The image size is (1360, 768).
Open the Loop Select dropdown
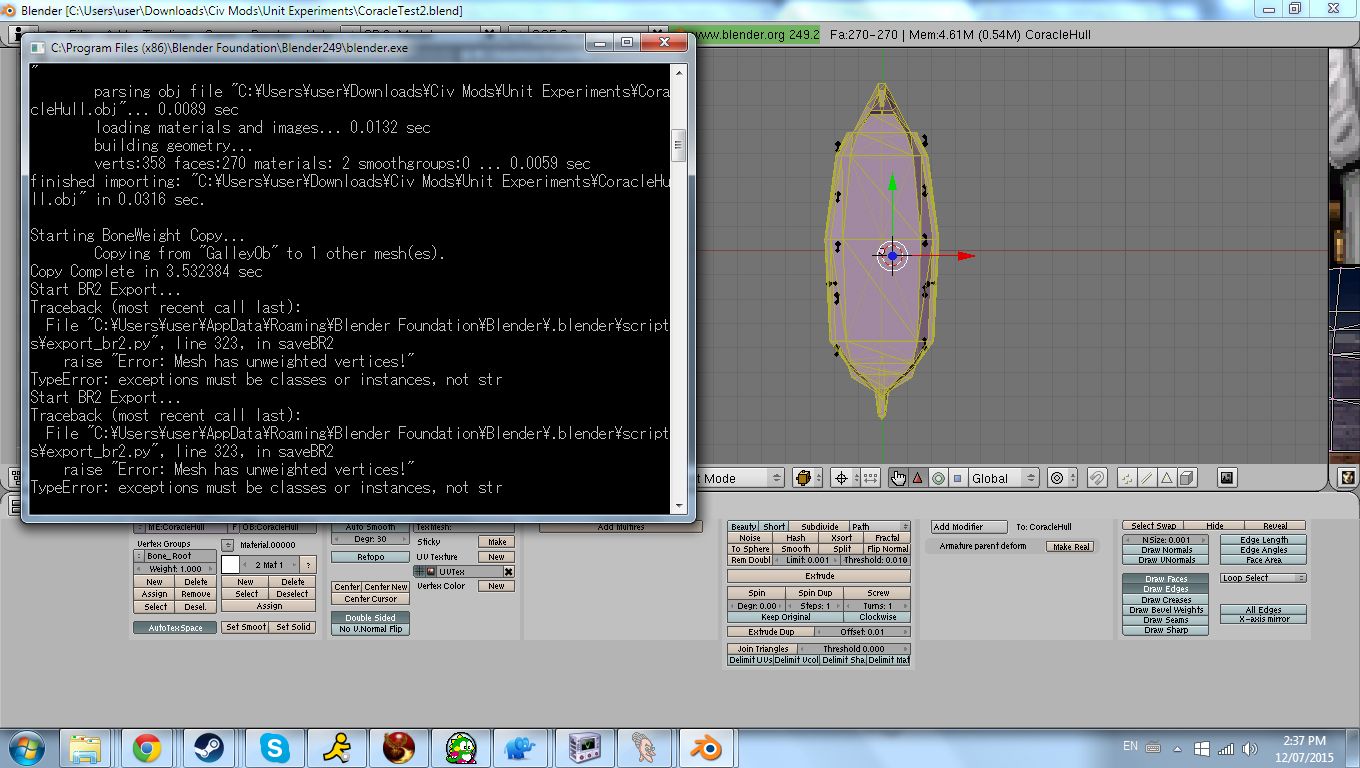point(1263,578)
